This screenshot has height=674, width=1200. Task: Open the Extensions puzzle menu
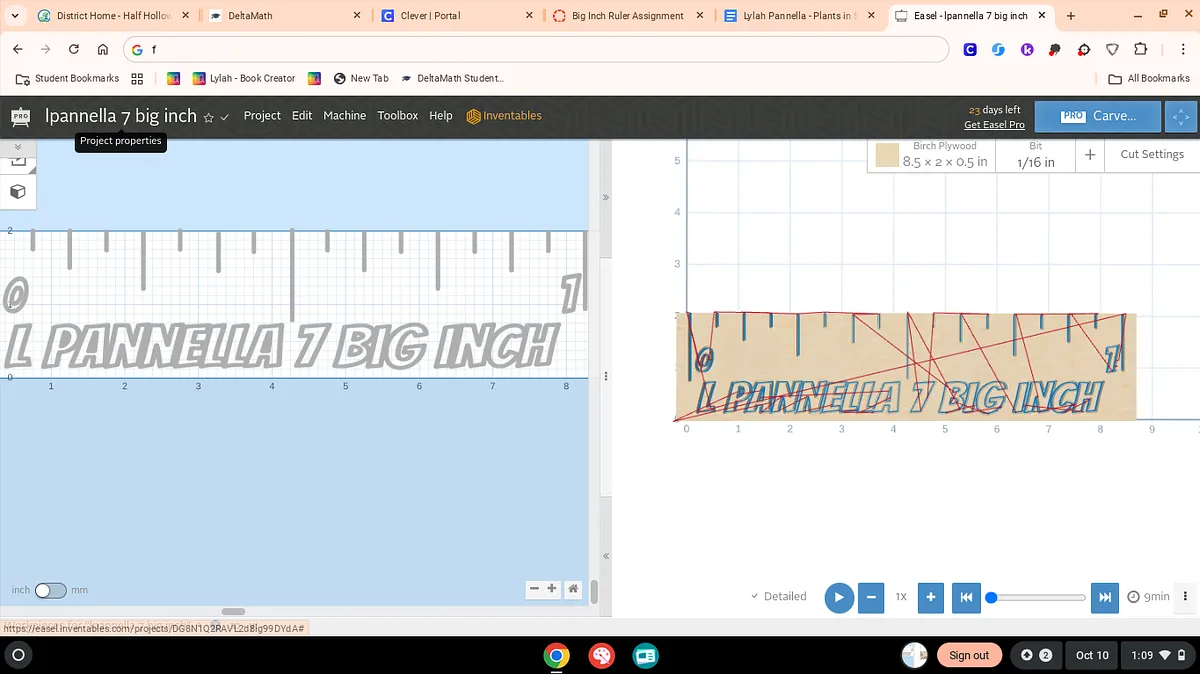click(1141, 49)
